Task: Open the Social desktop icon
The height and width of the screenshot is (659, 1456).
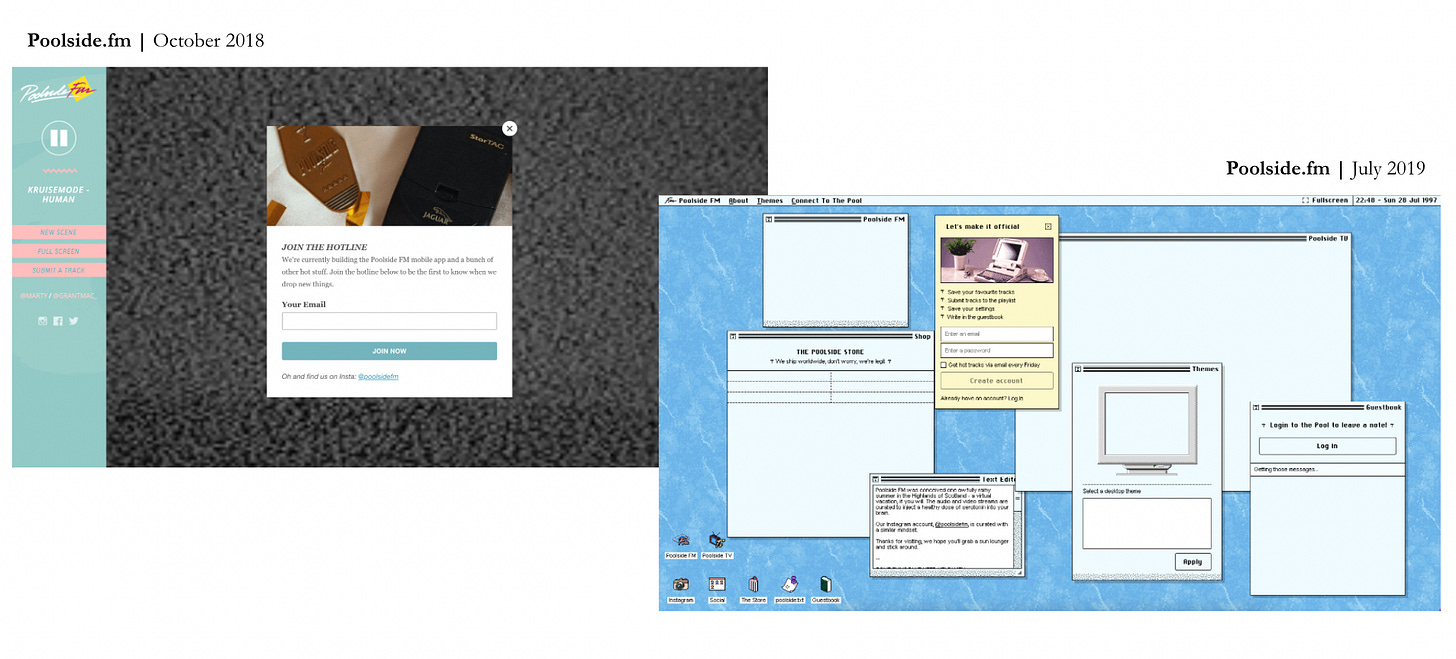Action: (x=717, y=590)
